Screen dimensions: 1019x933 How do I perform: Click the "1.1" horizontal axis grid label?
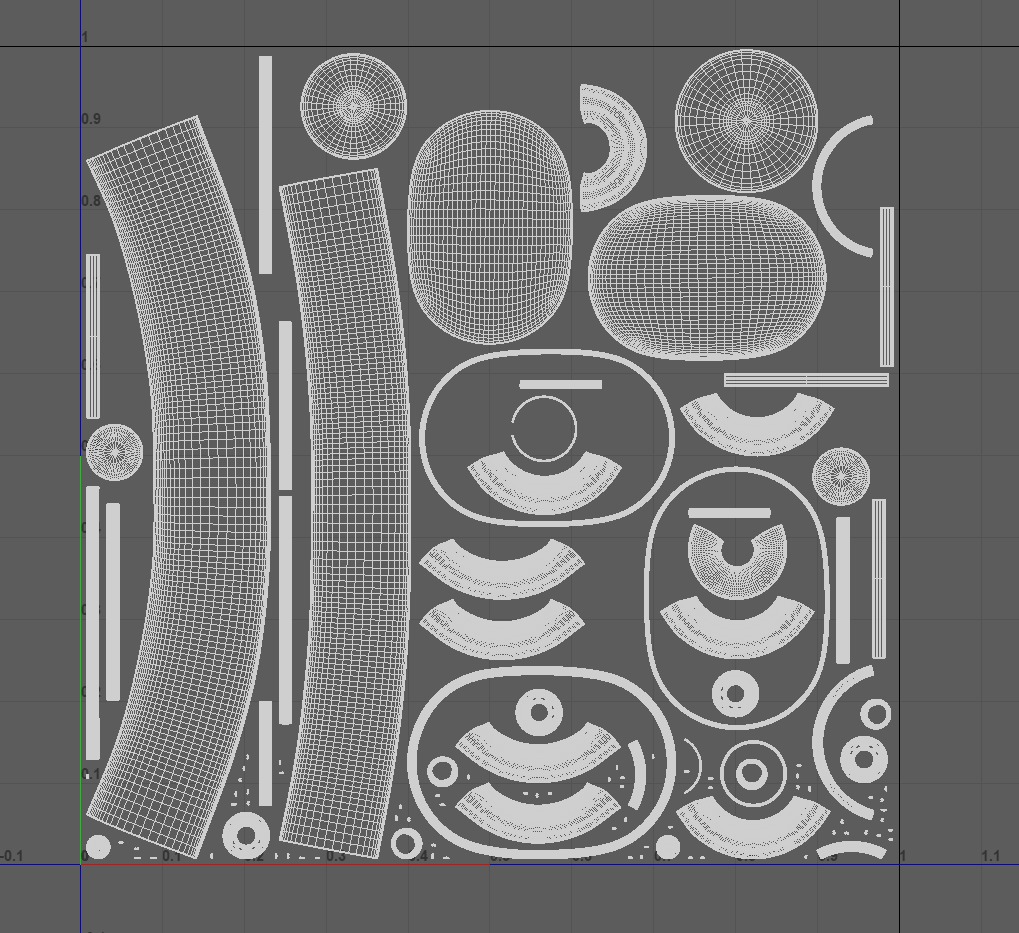(990, 856)
